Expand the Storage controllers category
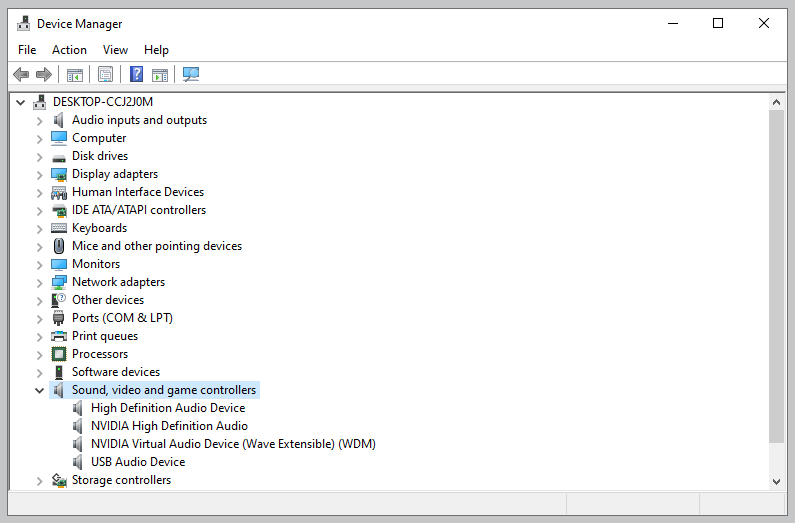Image resolution: width=795 pixels, height=523 pixels. (x=40, y=480)
